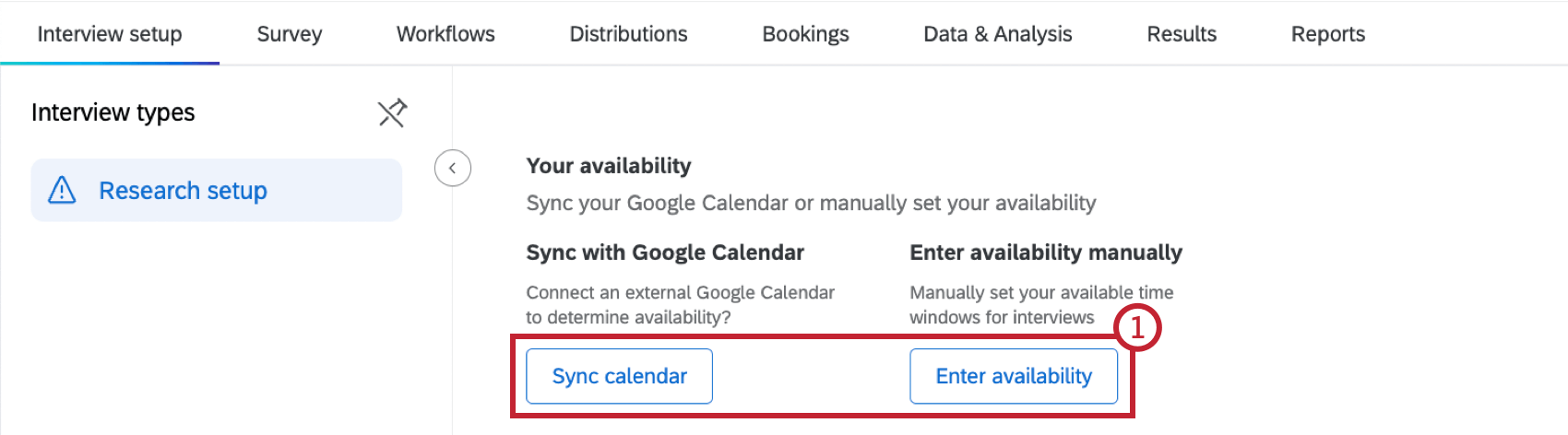
Task: Click the Enter availability button
Action: pos(1014,376)
